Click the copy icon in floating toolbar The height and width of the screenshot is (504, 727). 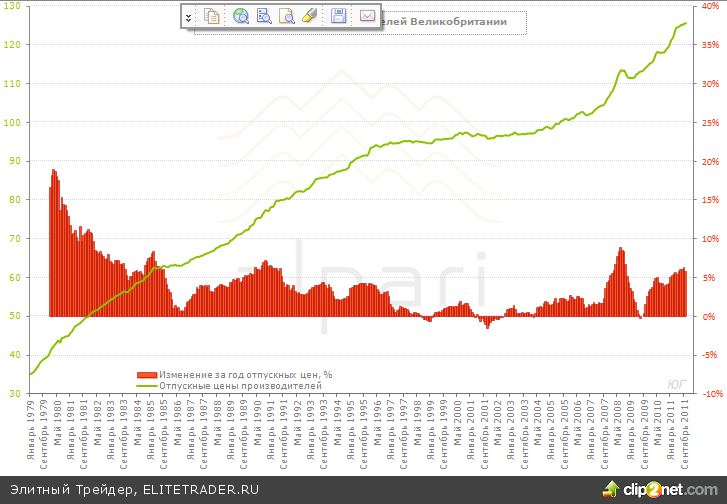(x=212, y=16)
